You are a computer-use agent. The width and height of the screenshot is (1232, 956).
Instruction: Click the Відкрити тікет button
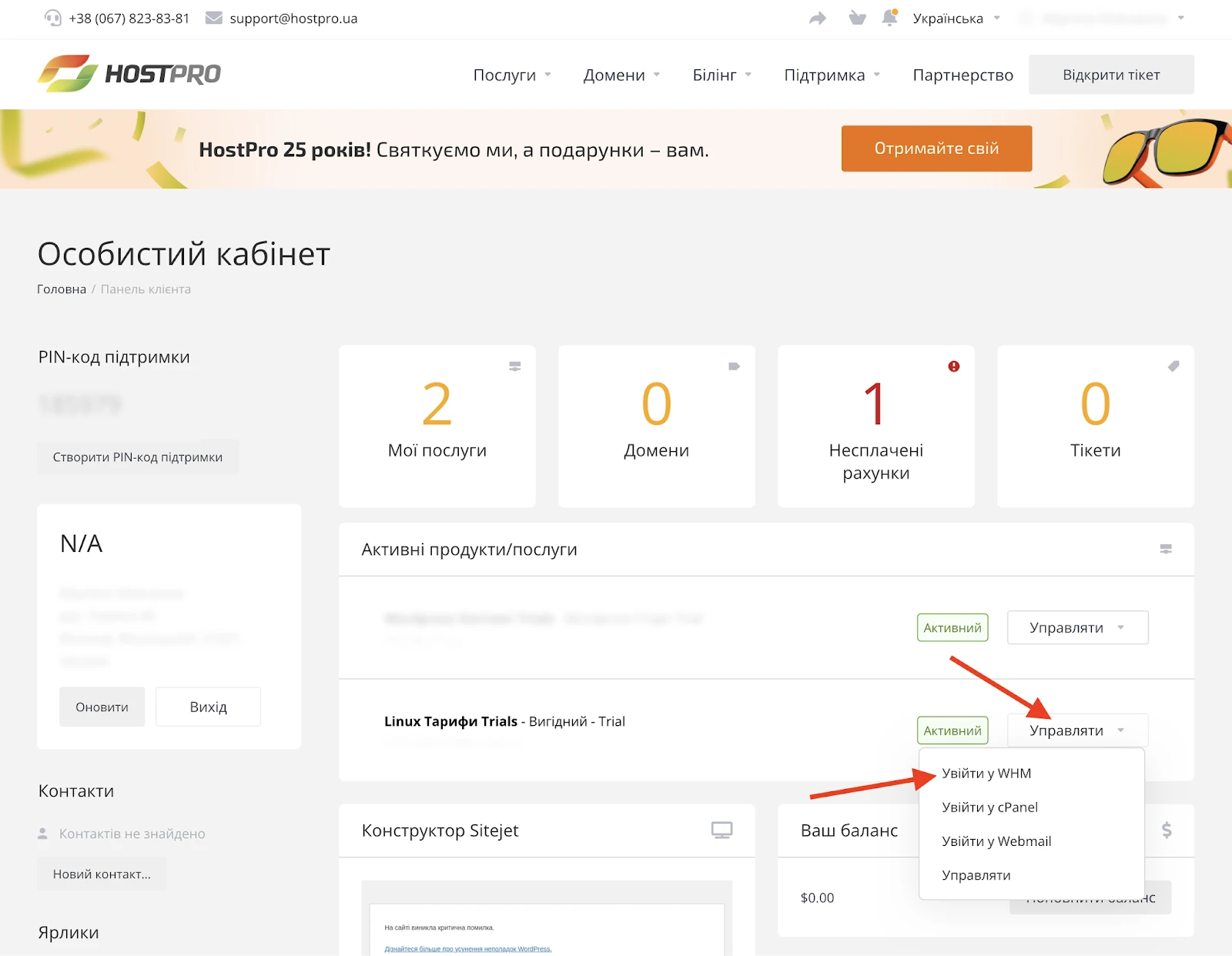click(x=1111, y=74)
